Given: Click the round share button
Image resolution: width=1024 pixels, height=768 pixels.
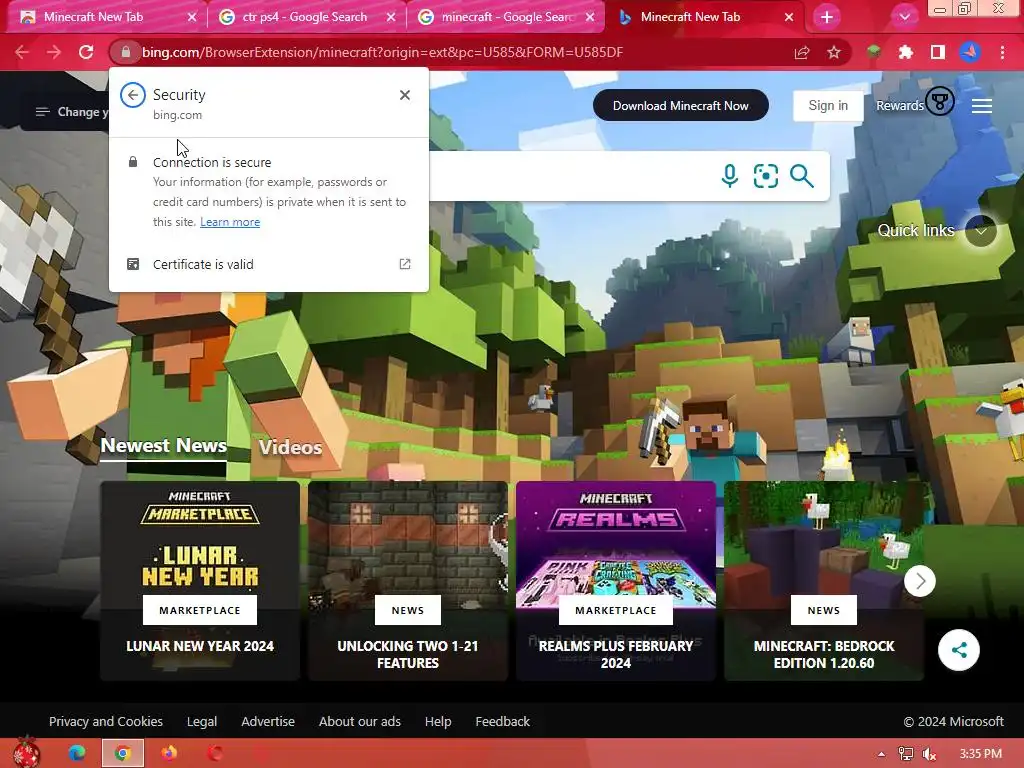Looking at the screenshot, I should click(x=959, y=650).
